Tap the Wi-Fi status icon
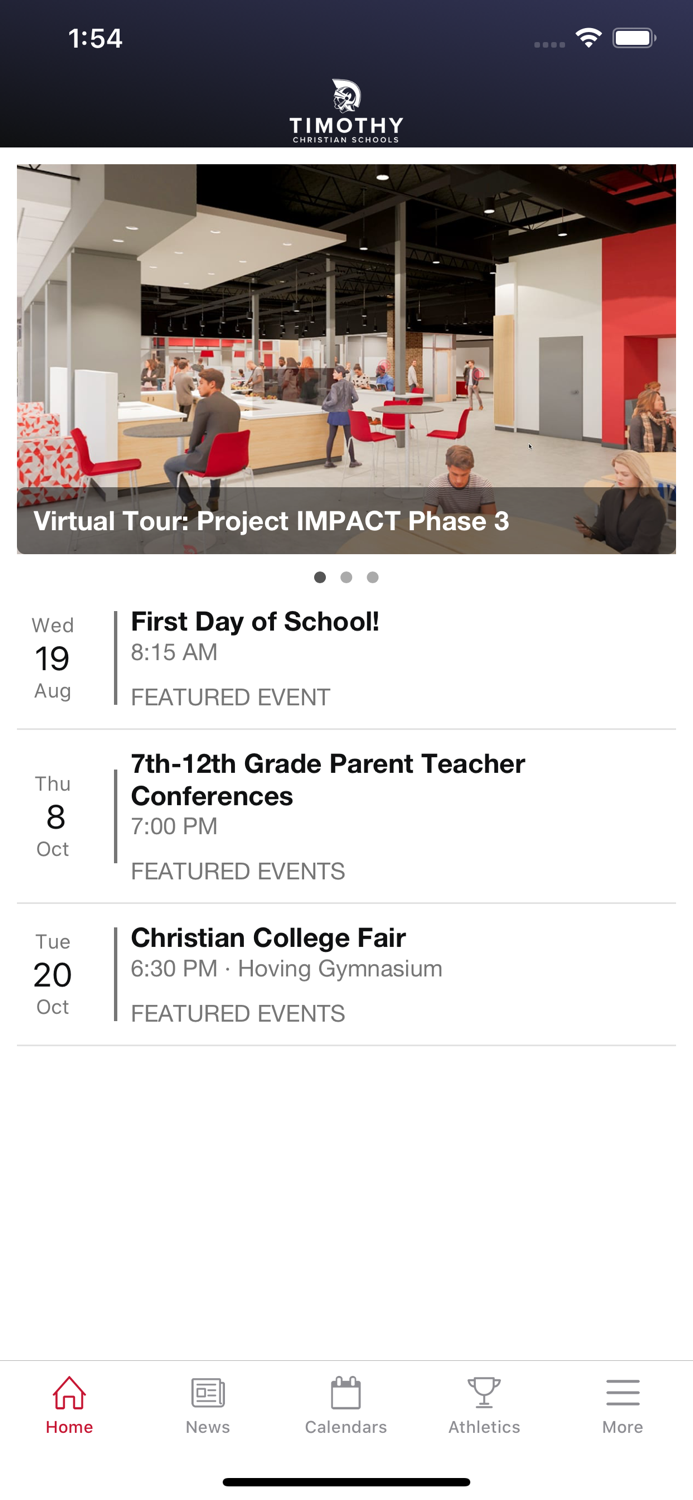Screen dimensions: 693x1500 click(x=588, y=36)
